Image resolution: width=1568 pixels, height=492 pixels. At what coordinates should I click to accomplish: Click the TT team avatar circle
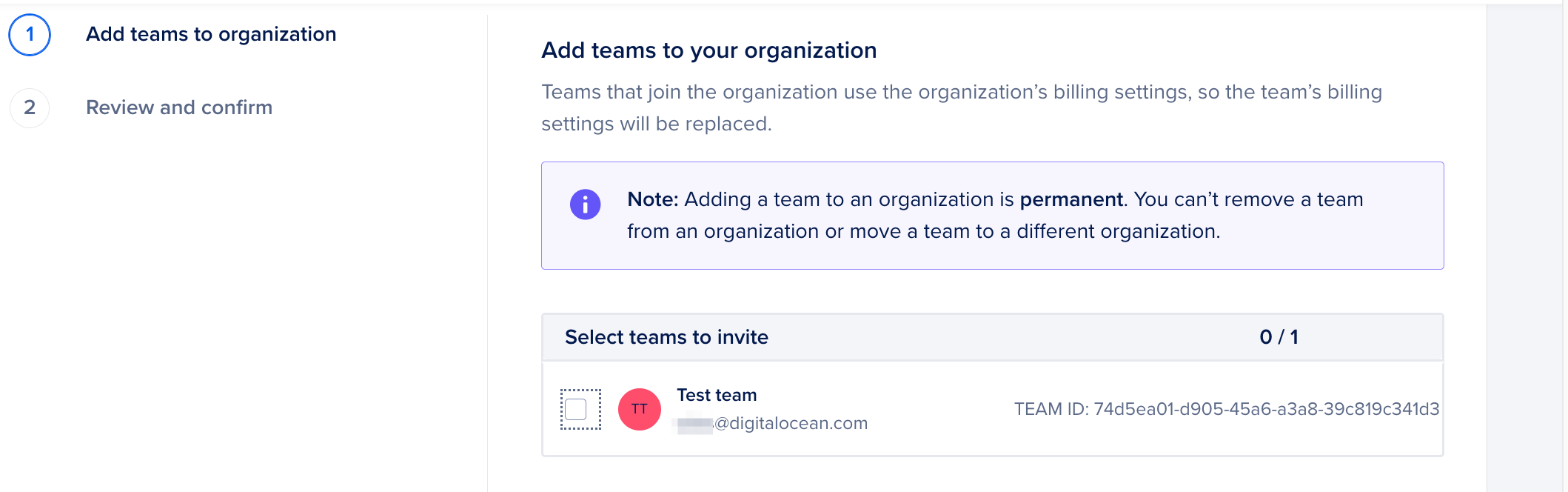click(x=639, y=409)
